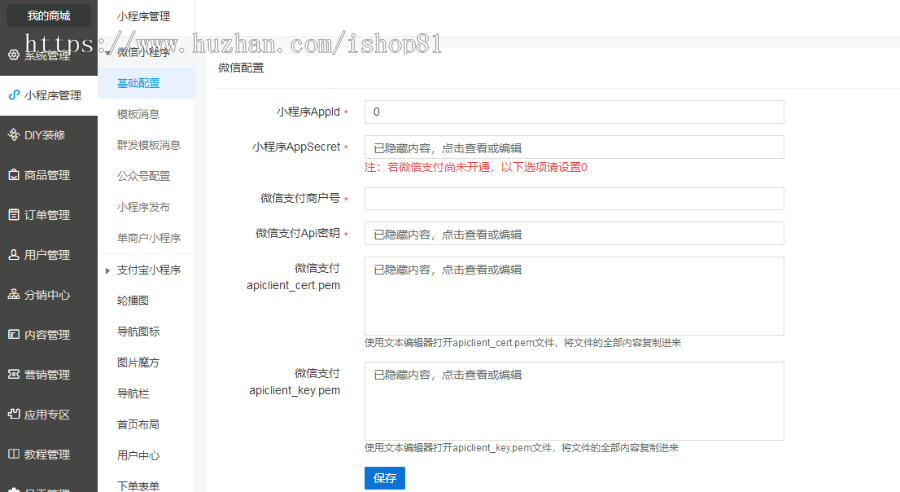
Task: Click the 内容管理 icon
Action: [x=14, y=334]
